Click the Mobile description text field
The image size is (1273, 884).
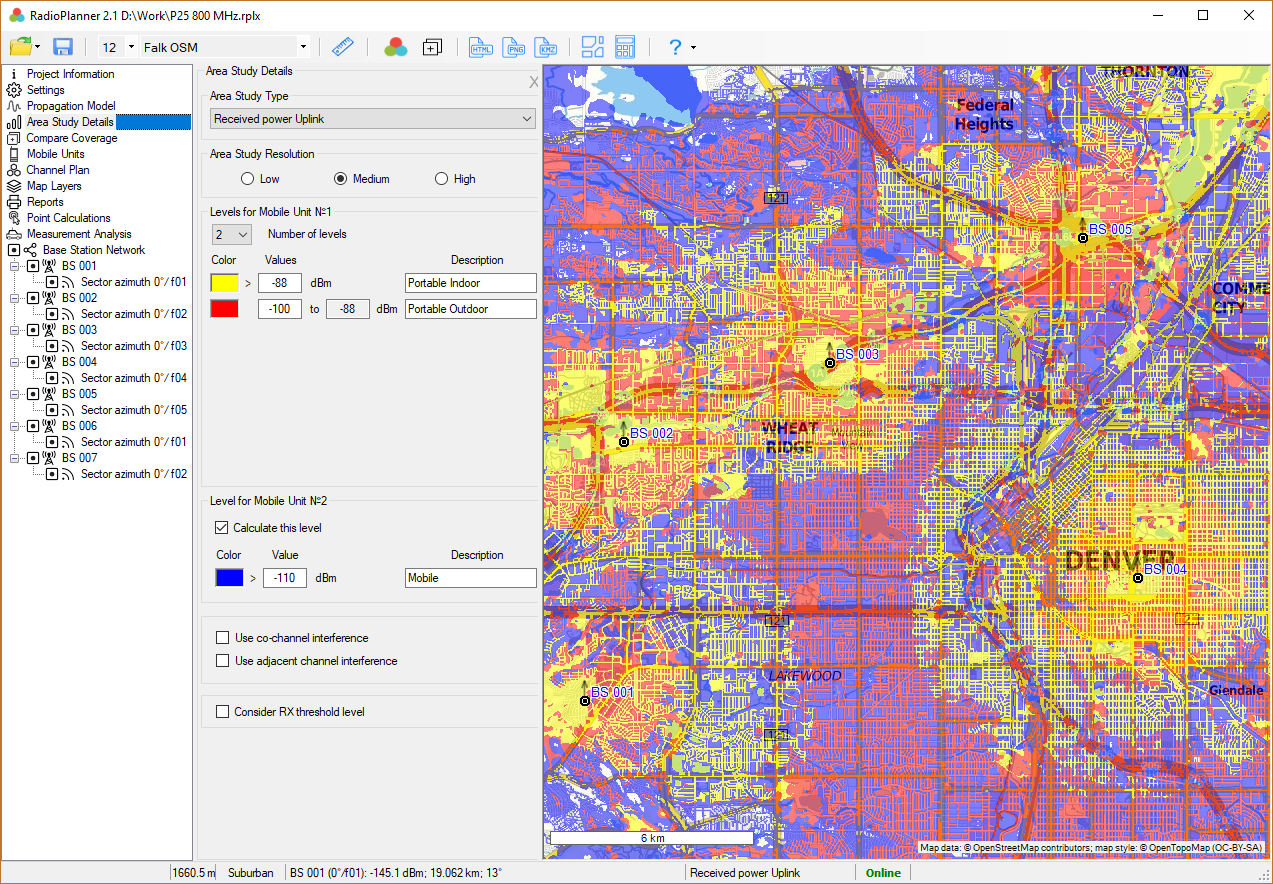click(x=471, y=578)
